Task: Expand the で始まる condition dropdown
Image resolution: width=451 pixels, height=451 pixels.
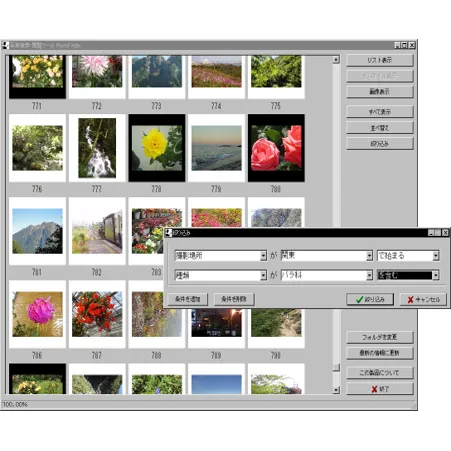Action: (436, 256)
